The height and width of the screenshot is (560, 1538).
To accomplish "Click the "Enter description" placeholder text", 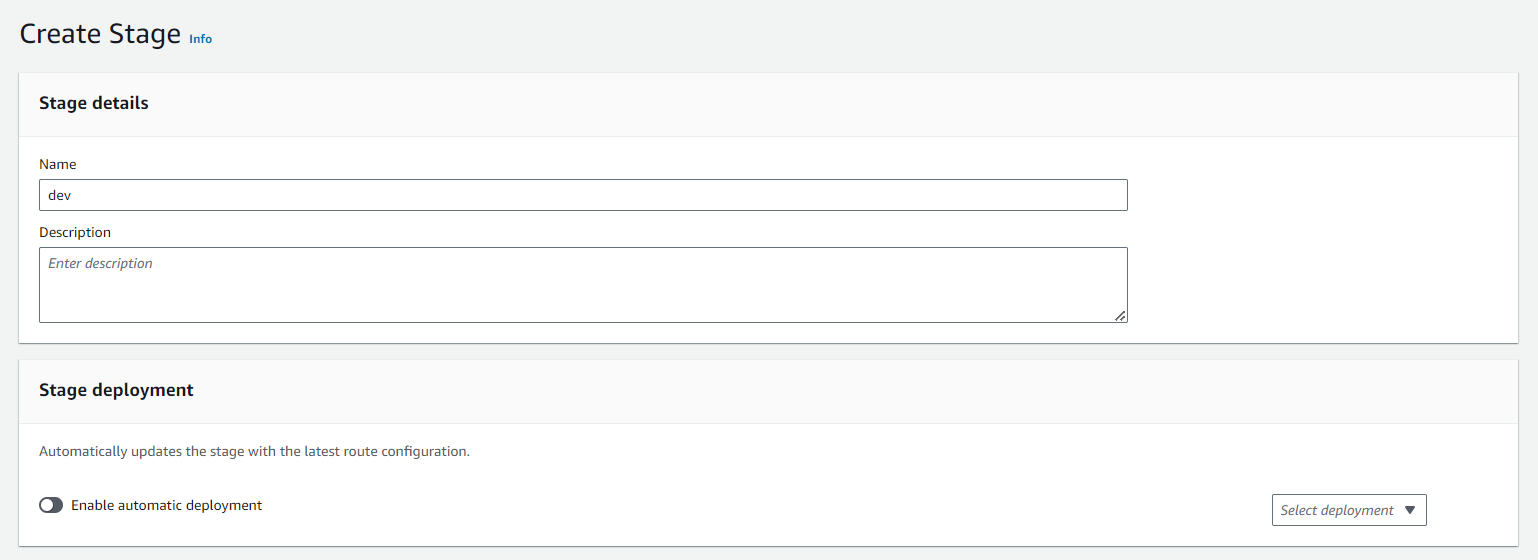I will coord(100,264).
